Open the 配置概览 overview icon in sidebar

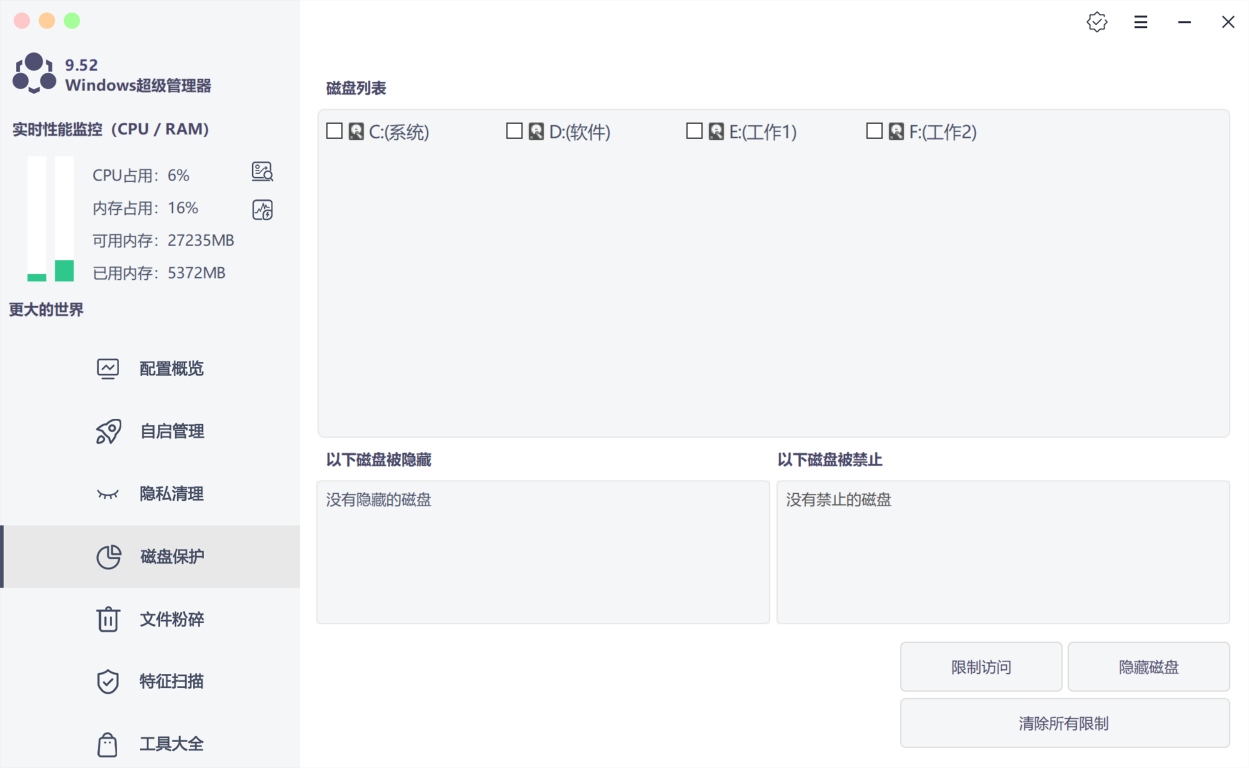[107, 368]
